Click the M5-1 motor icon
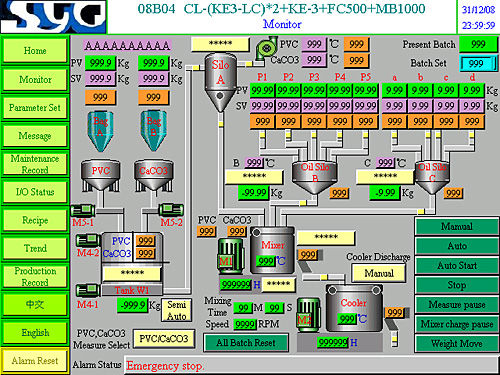Viewport: 500px width, 375px height. pos(83,210)
